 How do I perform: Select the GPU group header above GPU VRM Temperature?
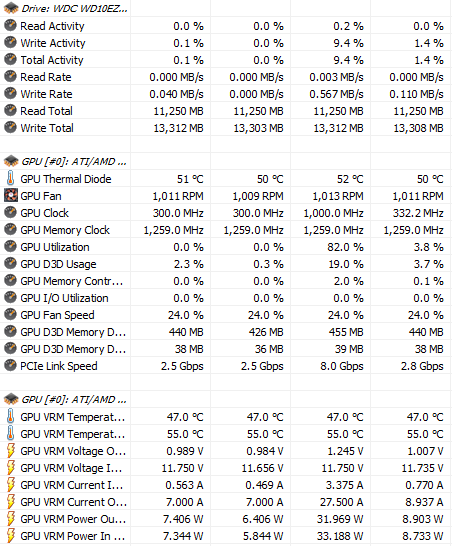tap(65, 399)
